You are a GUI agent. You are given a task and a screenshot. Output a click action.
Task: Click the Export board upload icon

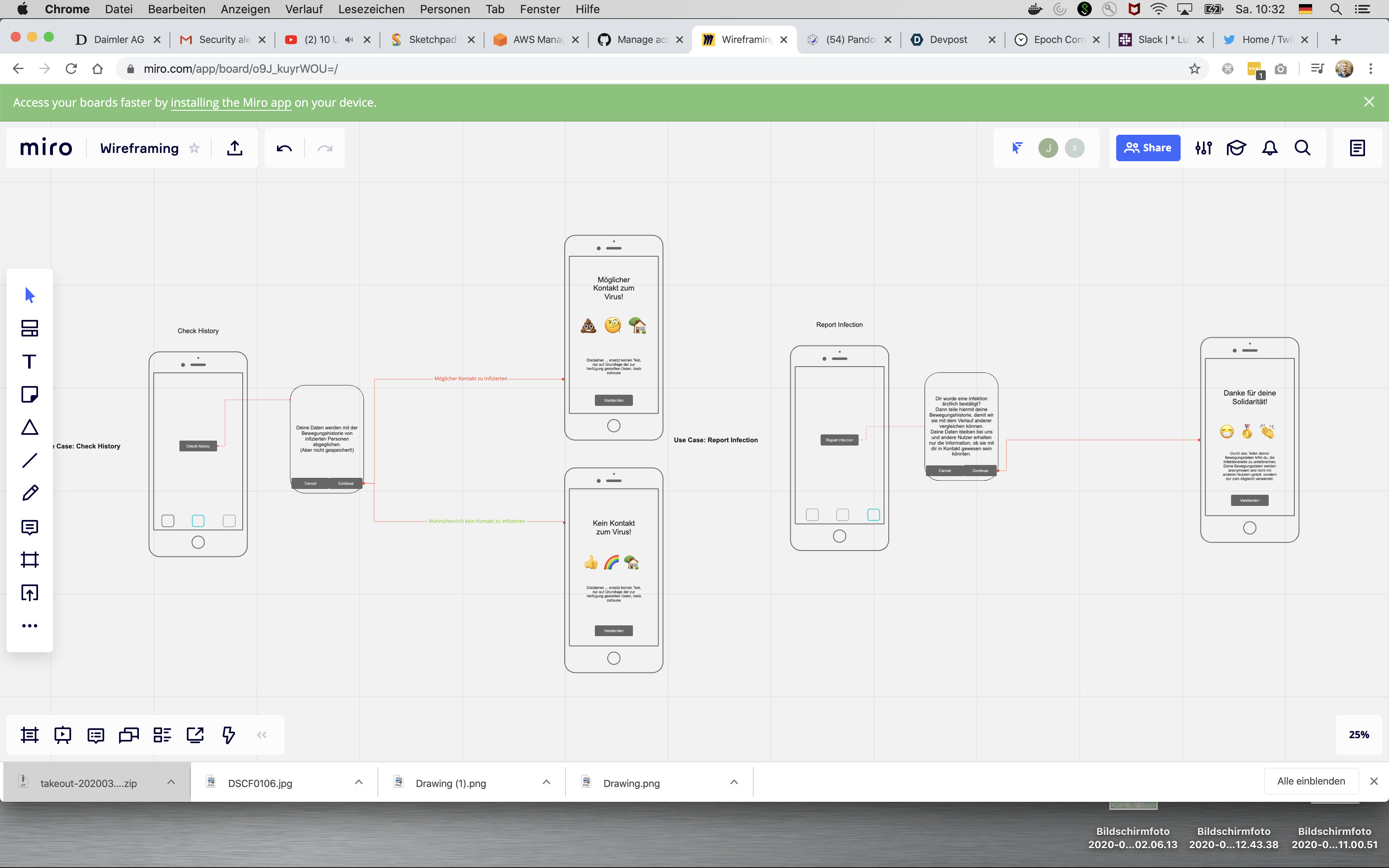[x=235, y=148]
